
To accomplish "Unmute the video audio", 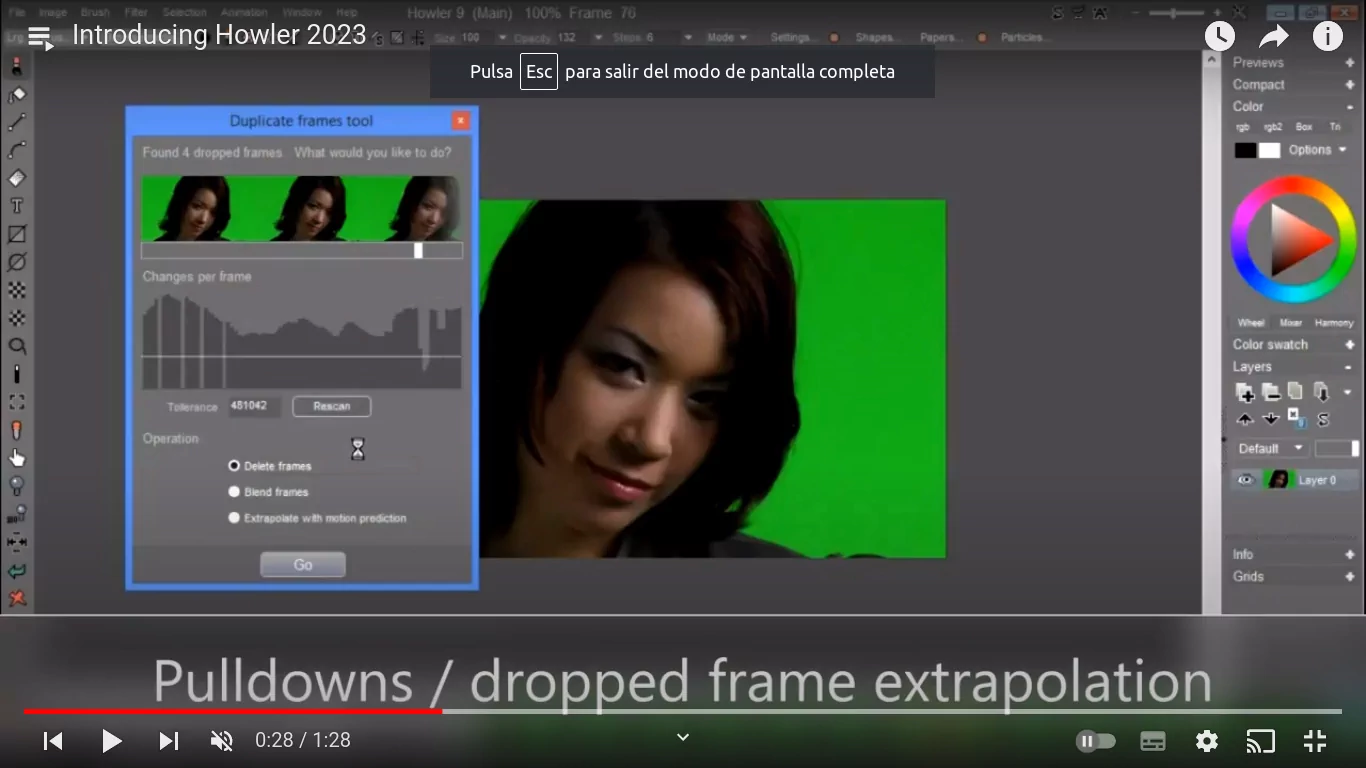I will click(221, 741).
